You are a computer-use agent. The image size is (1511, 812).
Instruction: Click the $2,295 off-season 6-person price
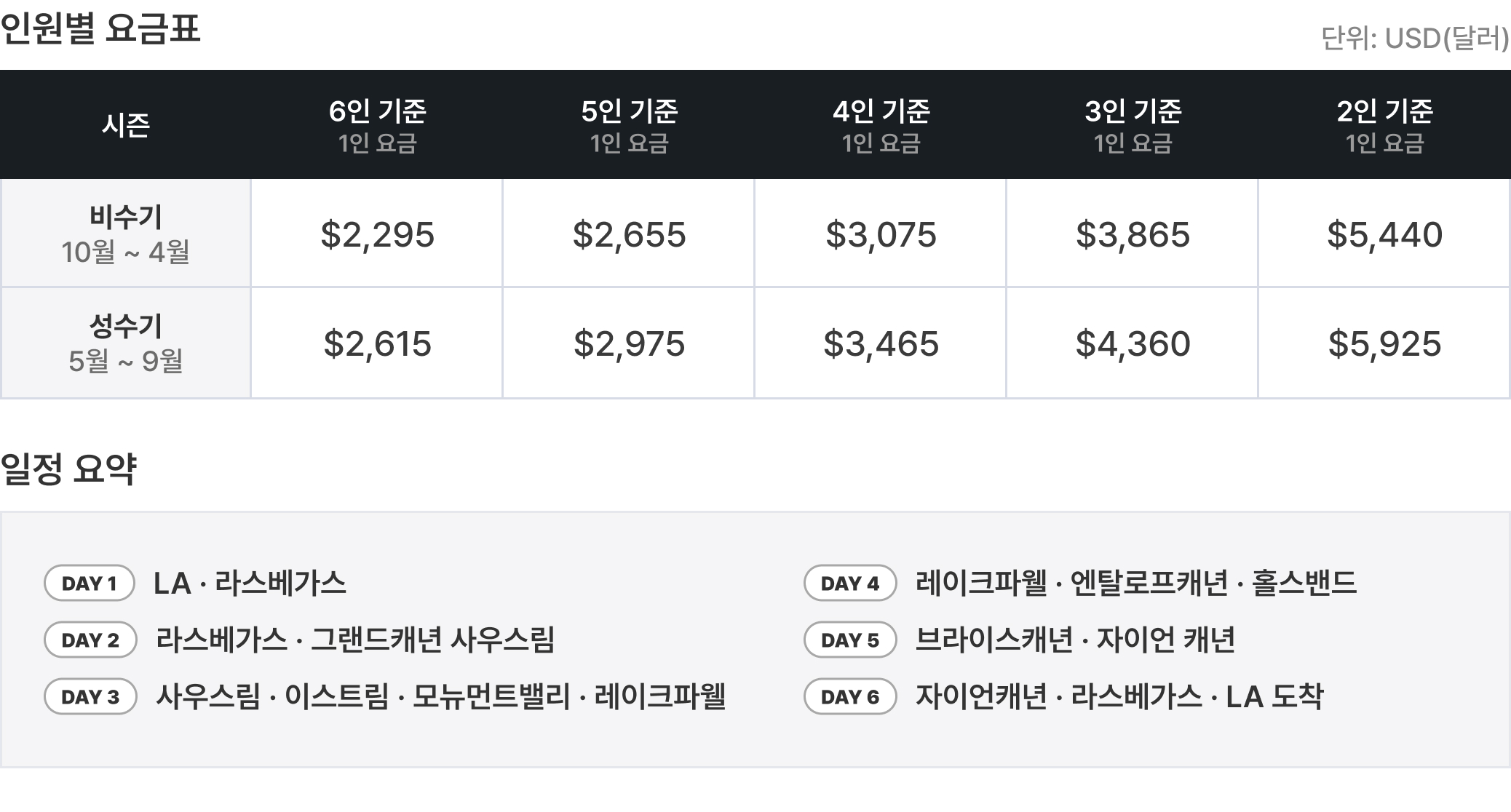coord(377,234)
